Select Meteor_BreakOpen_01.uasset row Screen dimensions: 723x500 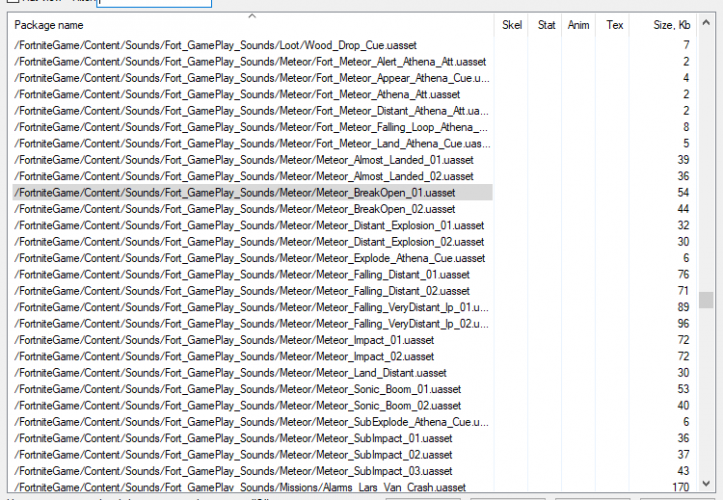[x=234, y=192]
